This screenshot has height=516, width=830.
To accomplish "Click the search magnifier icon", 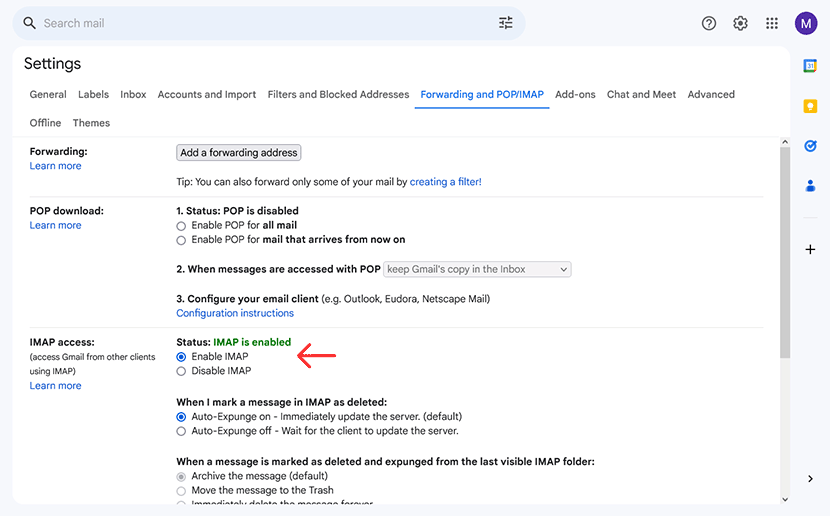I will coord(30,23).
